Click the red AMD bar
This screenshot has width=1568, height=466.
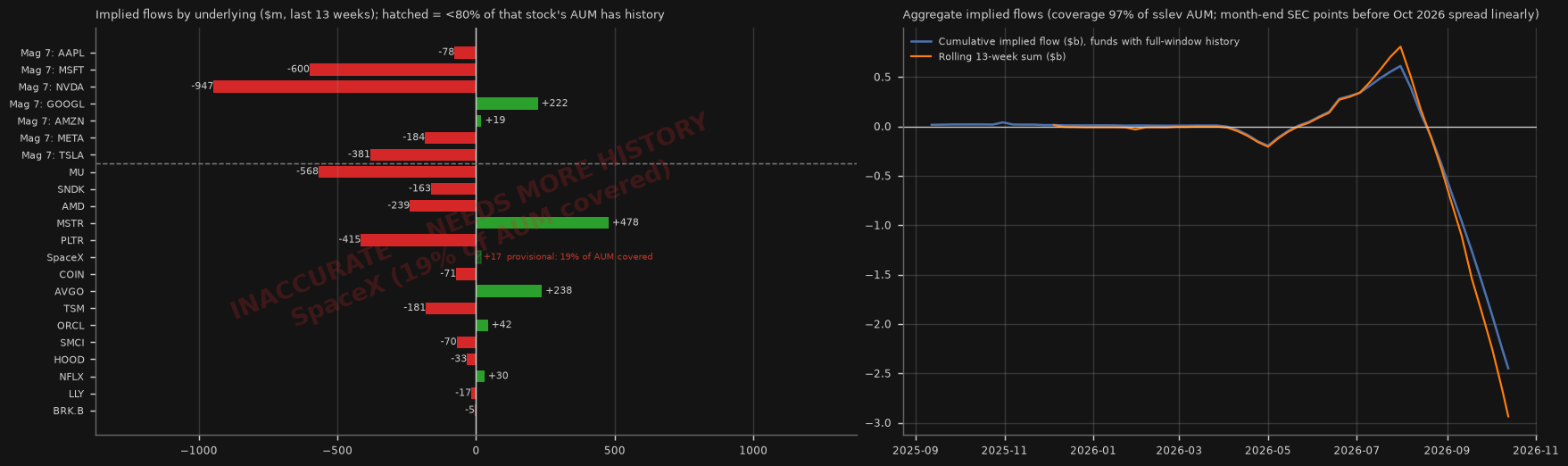pos(443,206)
